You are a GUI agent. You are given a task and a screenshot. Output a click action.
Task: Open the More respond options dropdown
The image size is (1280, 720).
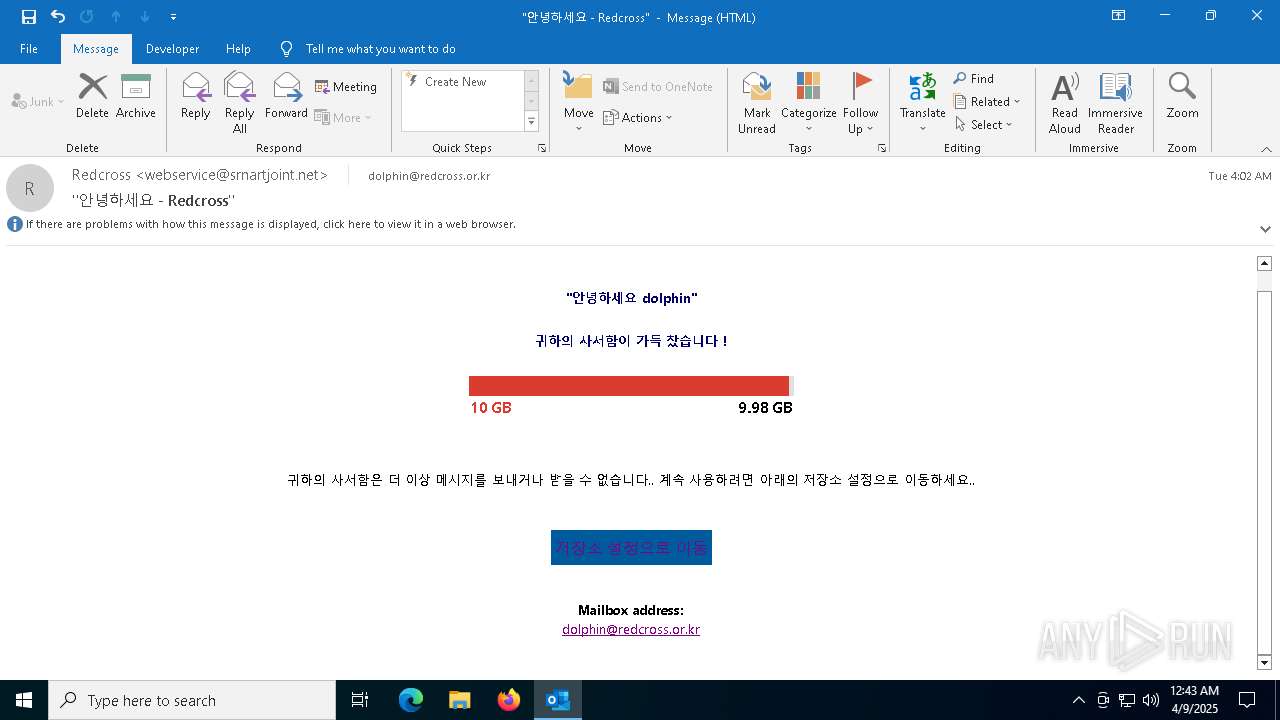click(x=343, y=117)
